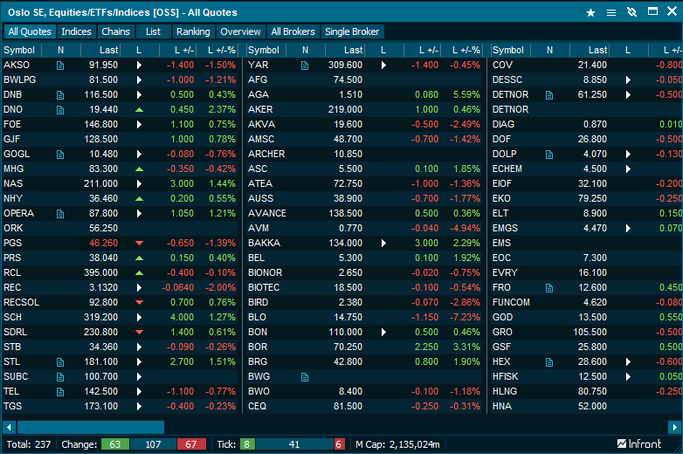This screenshot has width=683, height=454.
Task: Select the FUNCOM symbol row
Action: coord(587,302)
